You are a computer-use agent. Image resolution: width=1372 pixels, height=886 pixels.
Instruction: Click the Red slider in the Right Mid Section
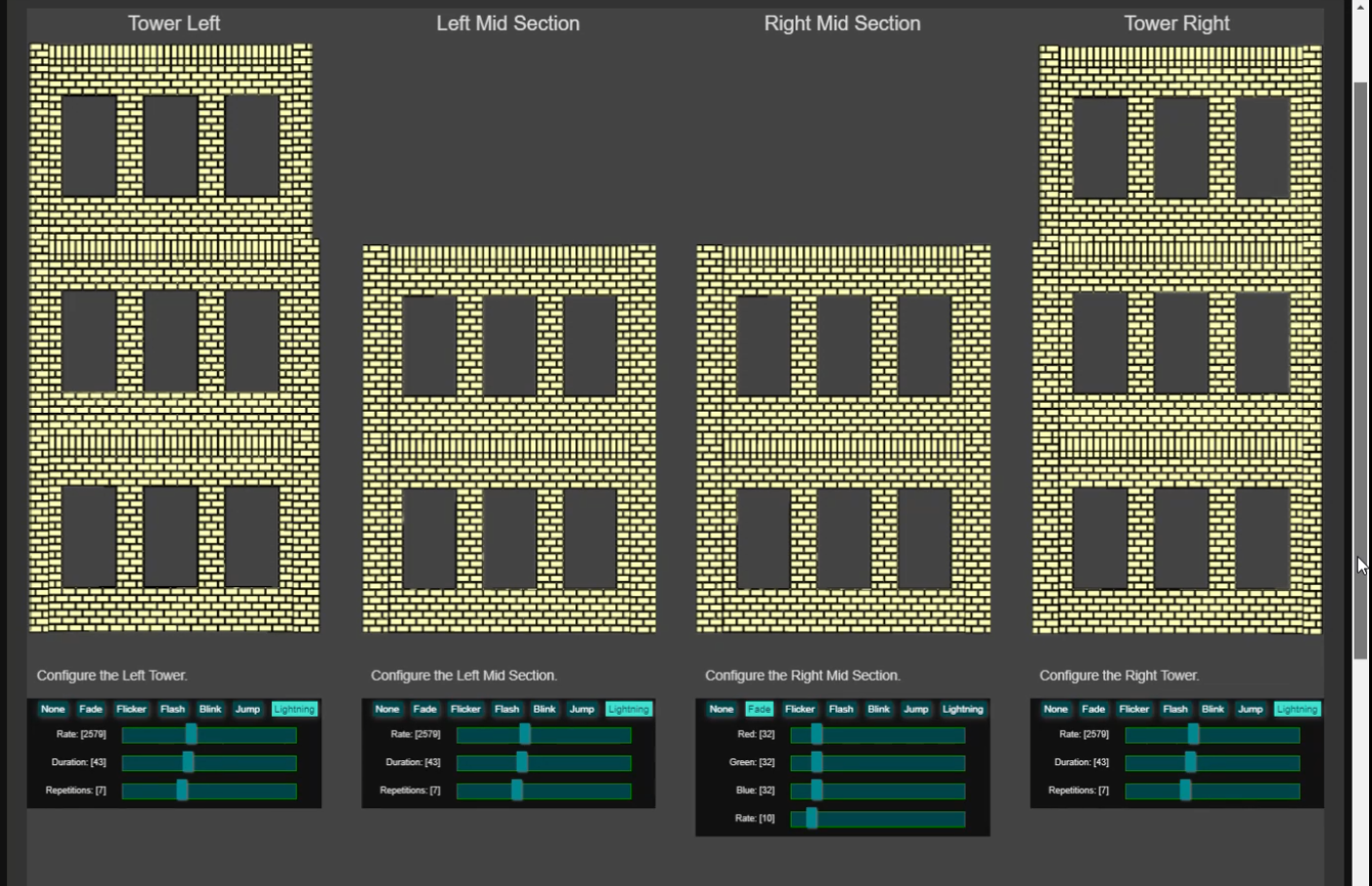pos(877,735)
